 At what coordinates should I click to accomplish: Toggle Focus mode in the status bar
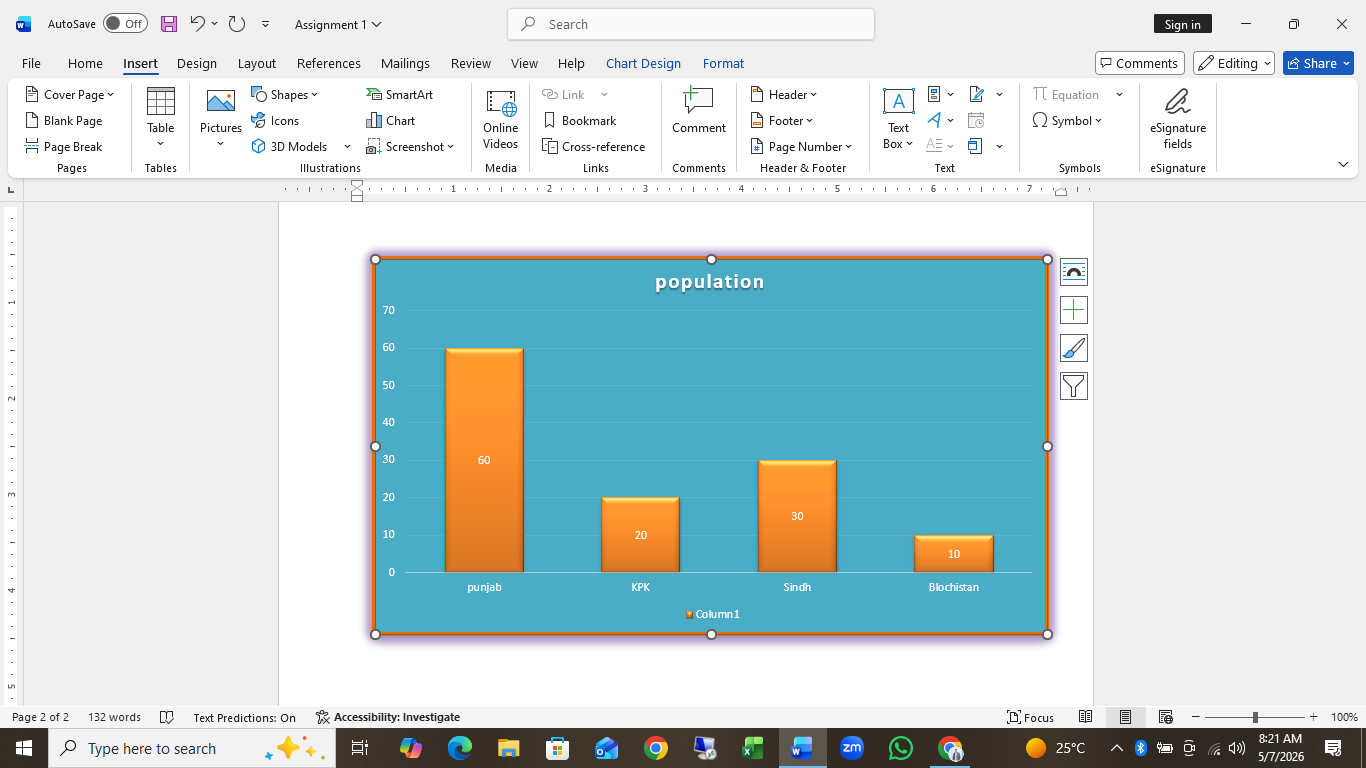pyautogui.click(x=1031, y=717)
